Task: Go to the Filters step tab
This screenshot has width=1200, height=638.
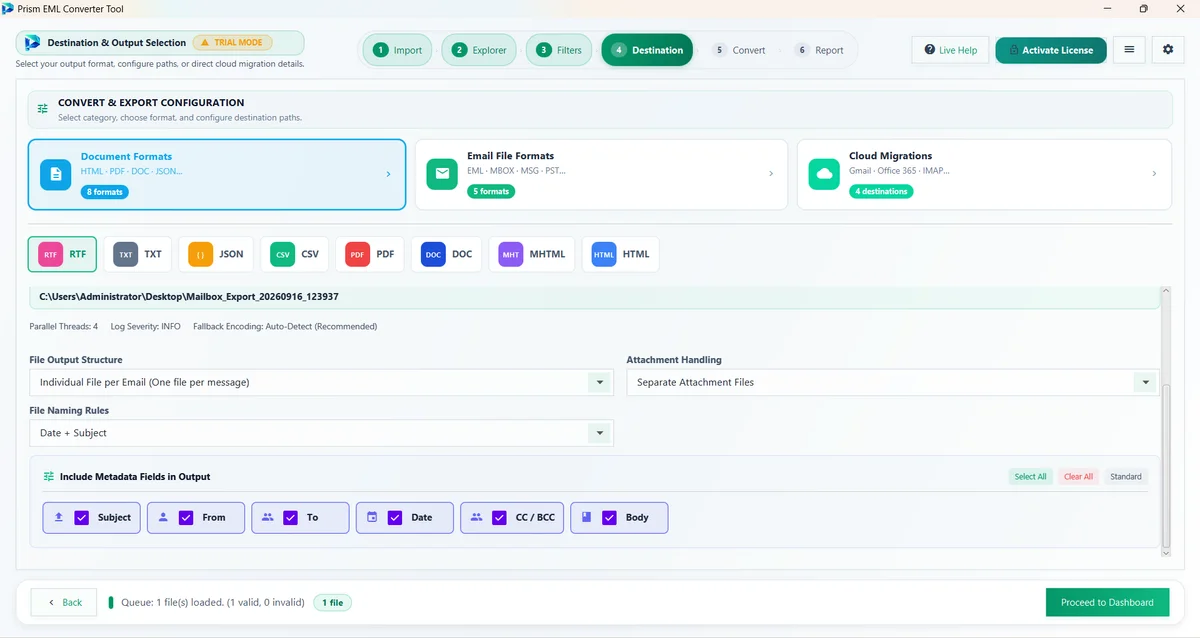Action: 559,50
